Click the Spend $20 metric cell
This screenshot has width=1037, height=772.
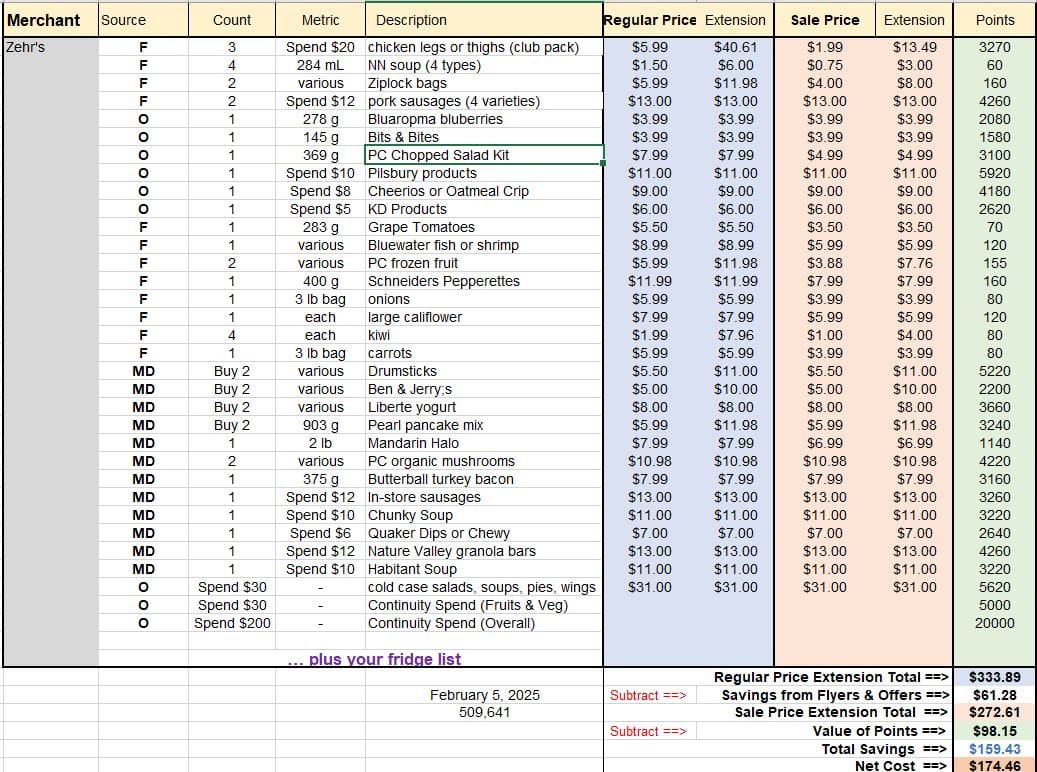[x=320, y=47]
